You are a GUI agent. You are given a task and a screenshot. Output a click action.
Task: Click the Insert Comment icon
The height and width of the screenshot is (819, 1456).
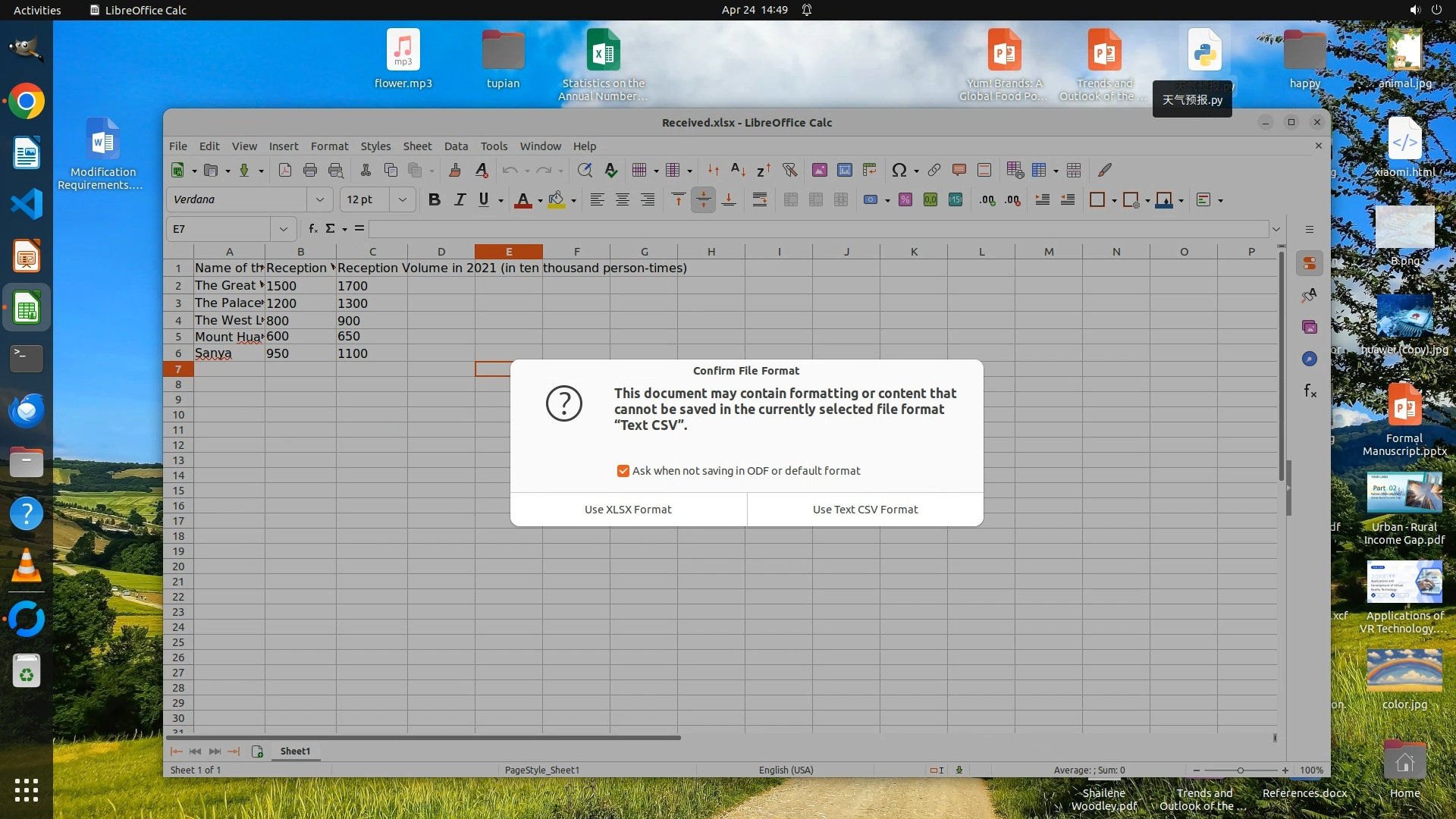pyautogui.click(x=959, y=170)
